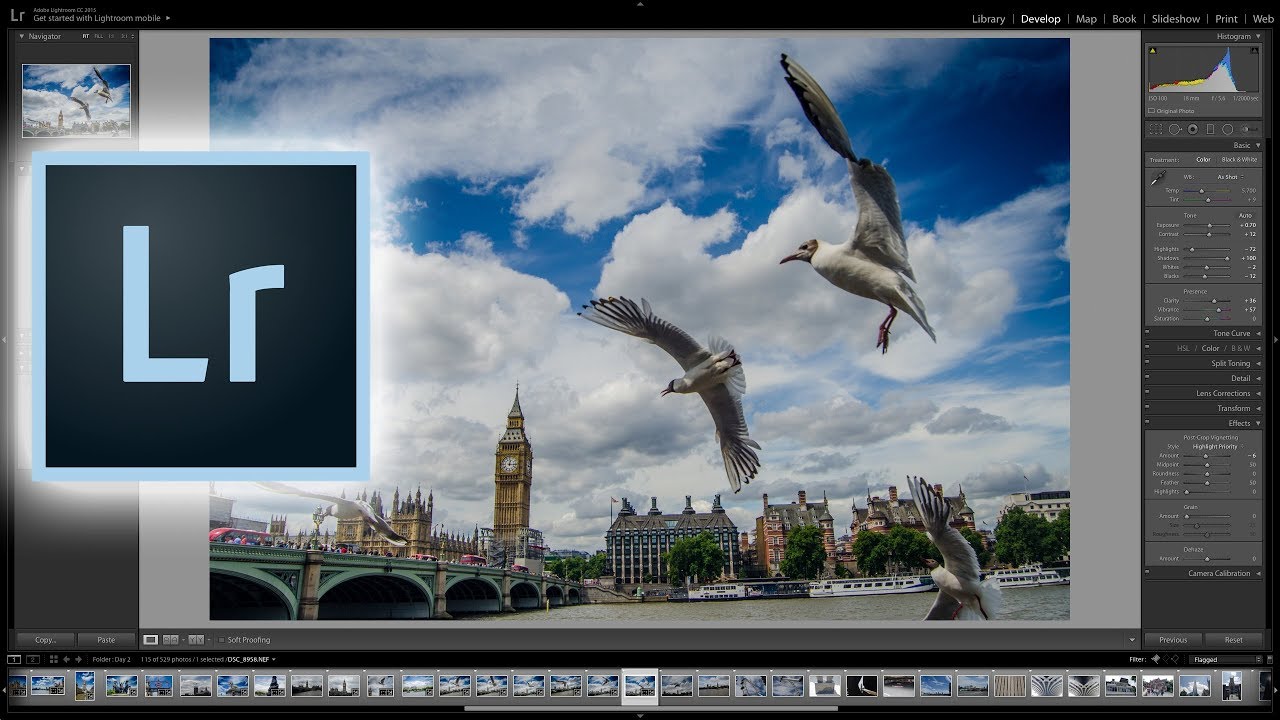Collapse the Basic panel
This screenshot has height=720, width=1280.
click(1258, 145)
